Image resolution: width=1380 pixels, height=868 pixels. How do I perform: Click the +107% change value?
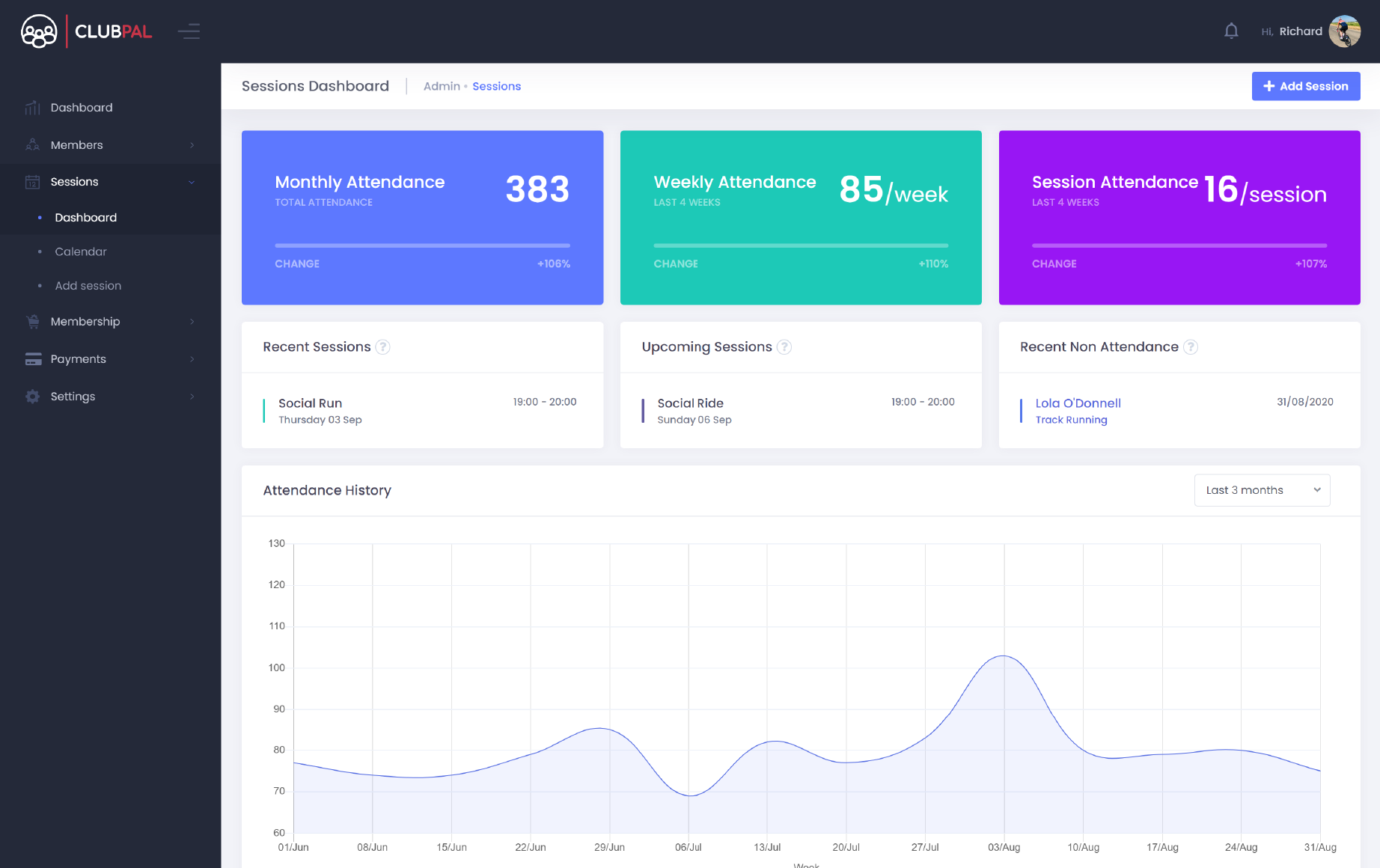(x=1311, y=264)
